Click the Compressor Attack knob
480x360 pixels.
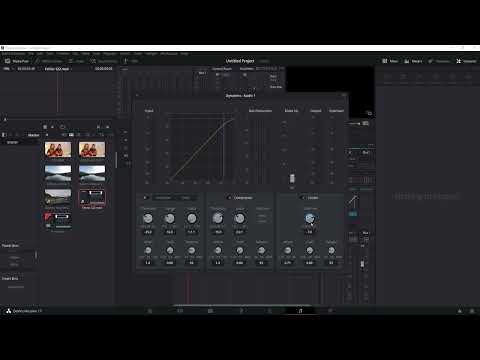218,250
